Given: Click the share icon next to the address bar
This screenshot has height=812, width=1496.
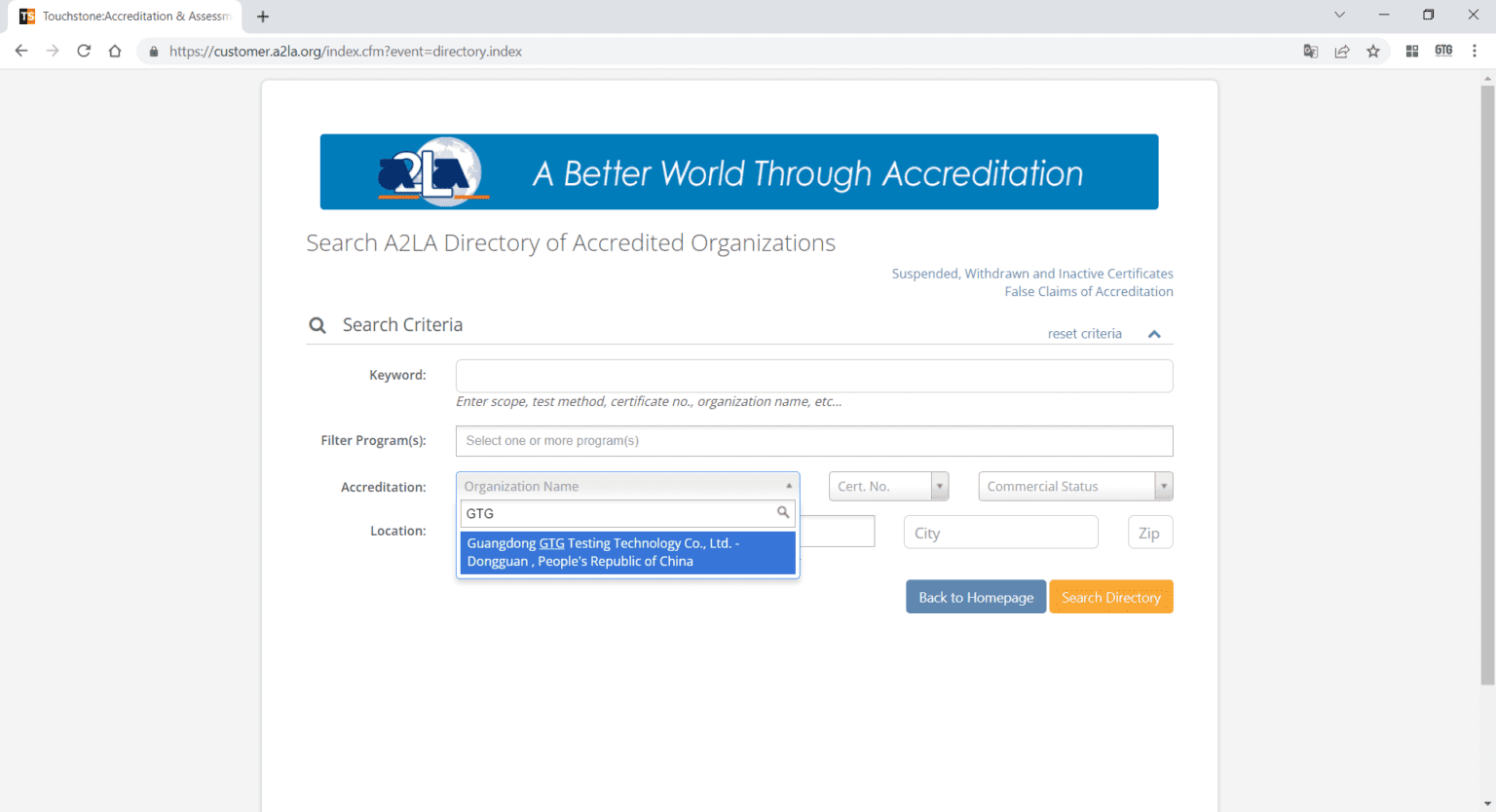Looking at the screenshot, I should (1342, 51).
